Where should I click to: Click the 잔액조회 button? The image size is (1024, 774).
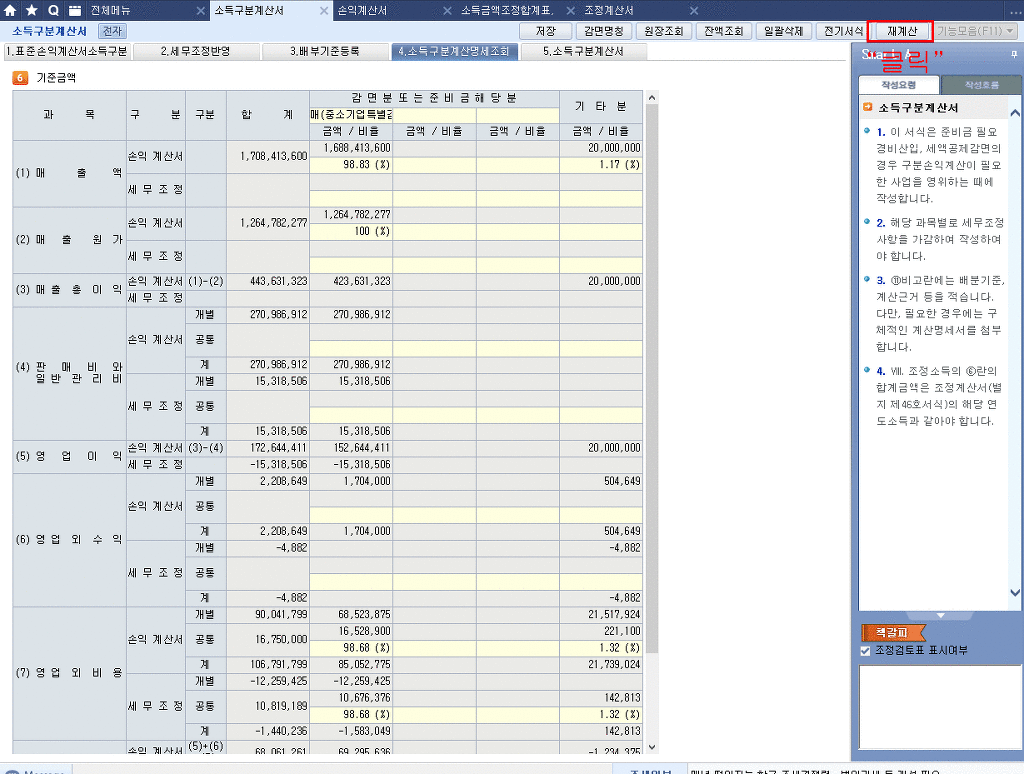(x=724, y=31)
